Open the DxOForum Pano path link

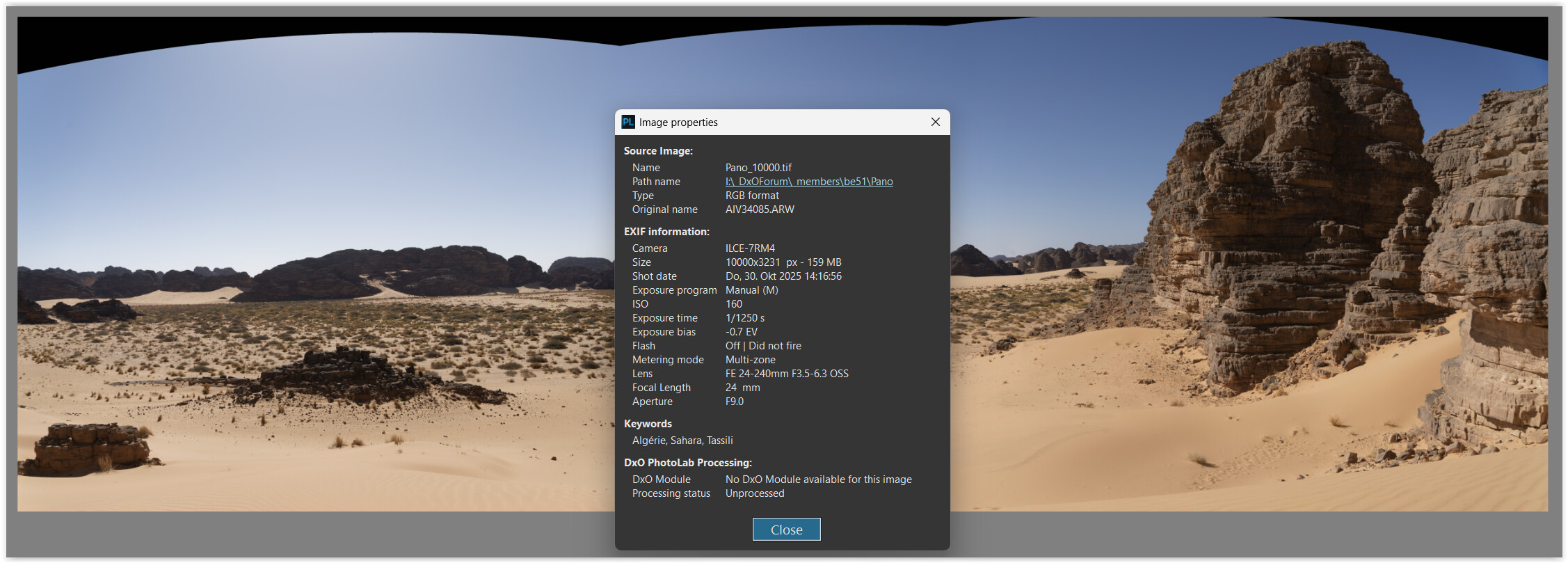click(808, 182)
